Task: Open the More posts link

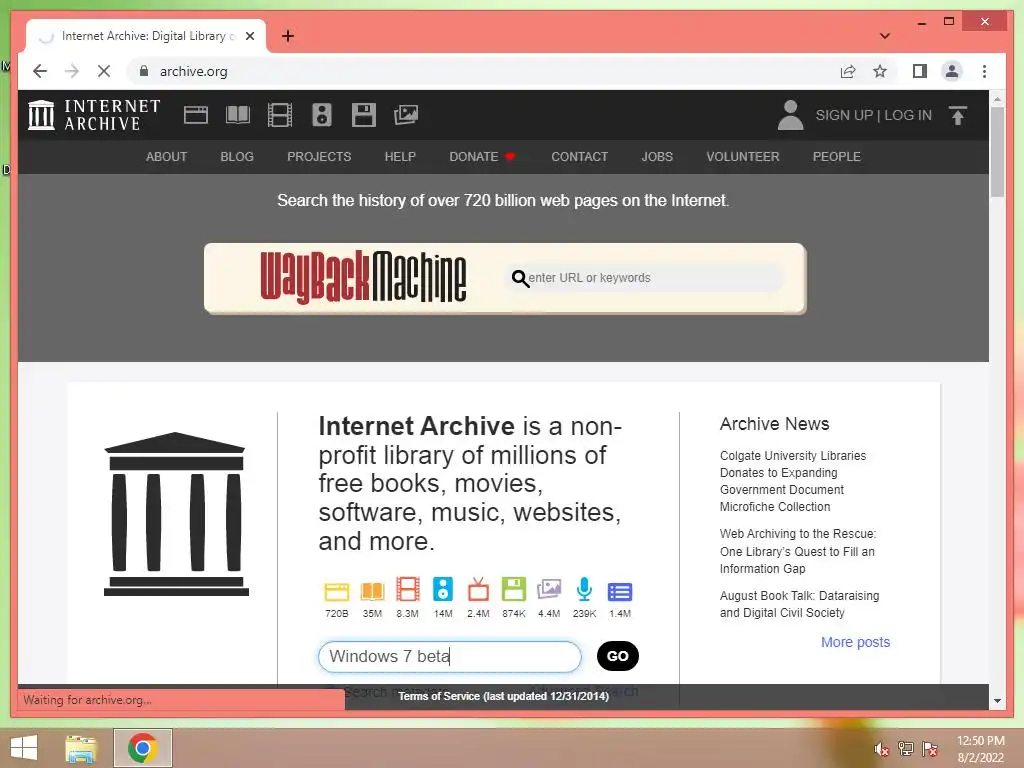Action: coord(855,642)
